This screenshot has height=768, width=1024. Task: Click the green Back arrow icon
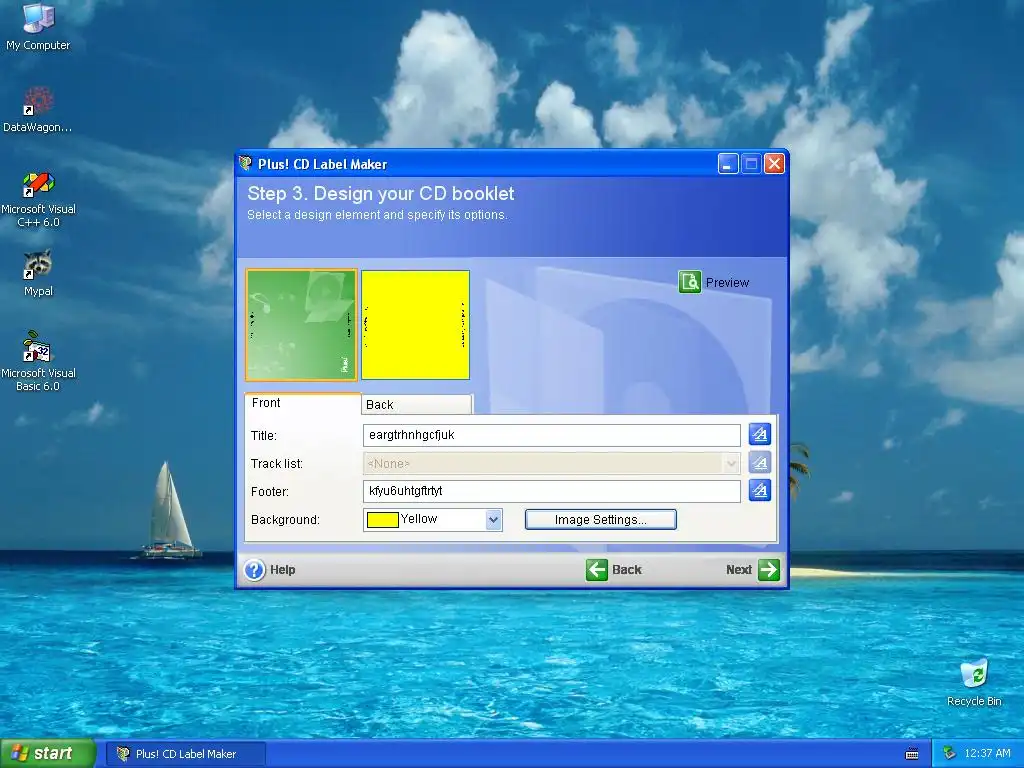click(596, 569)
